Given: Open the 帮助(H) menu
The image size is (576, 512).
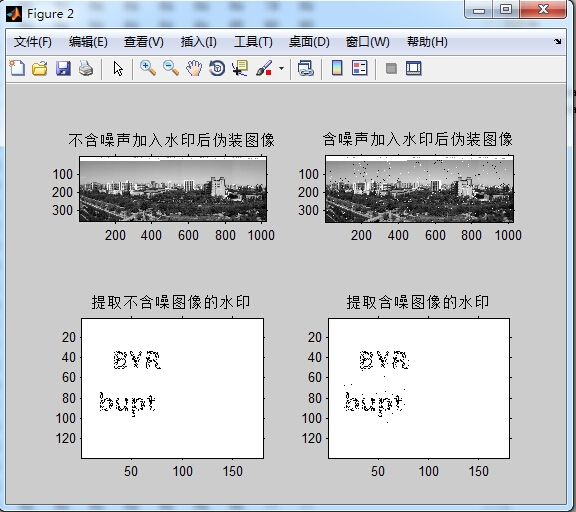Looking at the screenshot, I should point(427,42).
